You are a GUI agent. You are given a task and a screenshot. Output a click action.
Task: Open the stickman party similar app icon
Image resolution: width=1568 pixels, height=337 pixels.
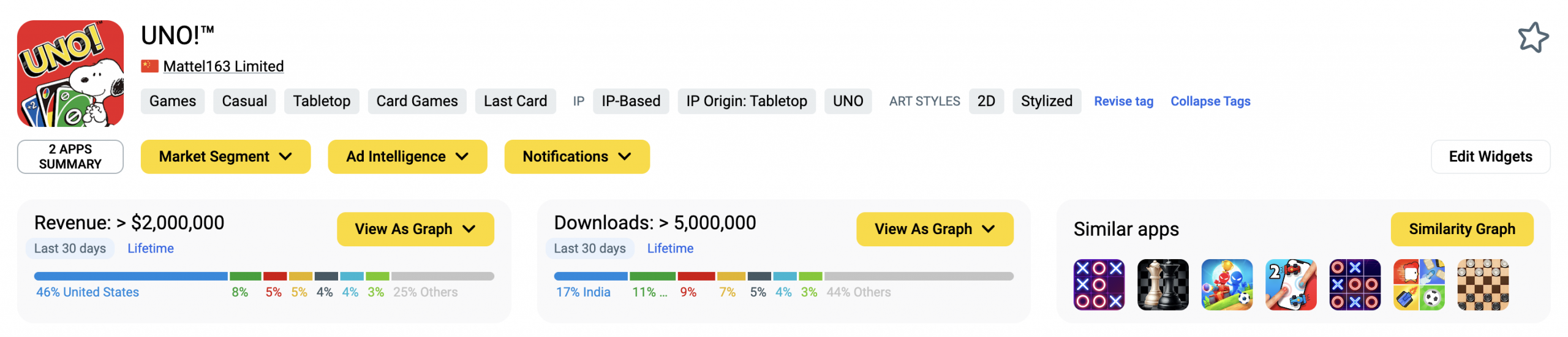tap(1227, 285)
